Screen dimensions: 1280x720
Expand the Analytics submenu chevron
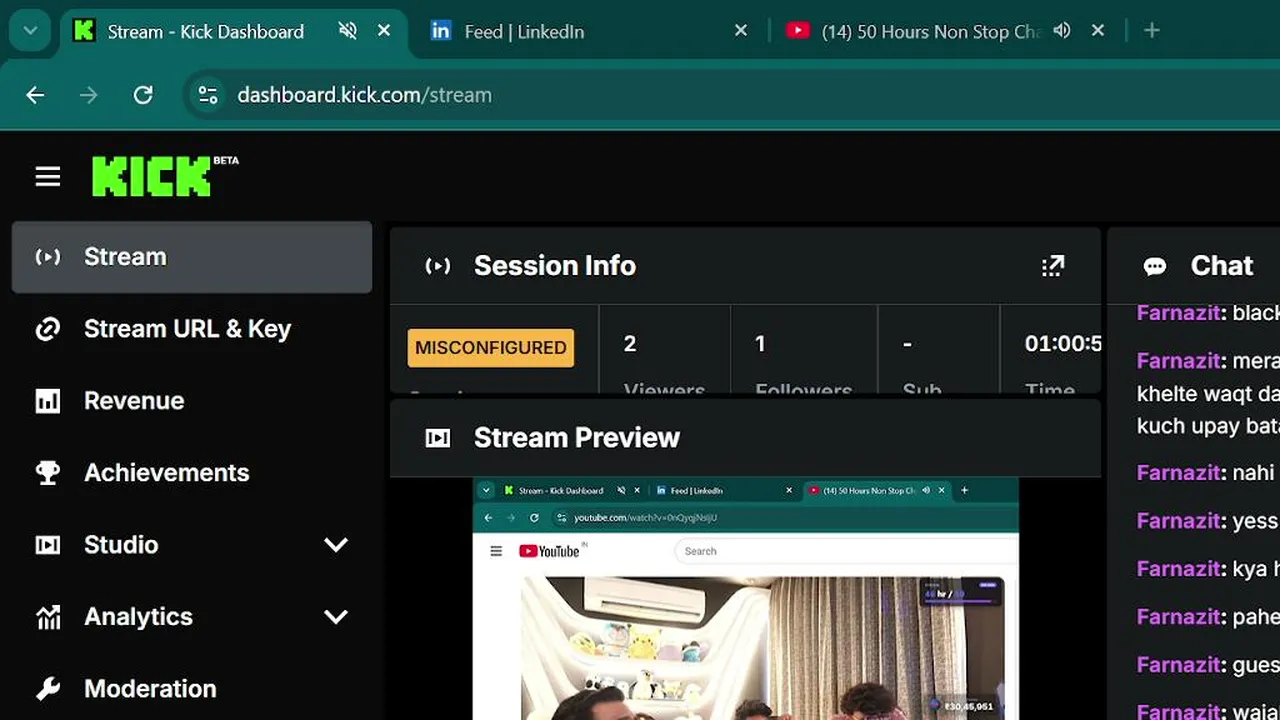click(336, 617)
